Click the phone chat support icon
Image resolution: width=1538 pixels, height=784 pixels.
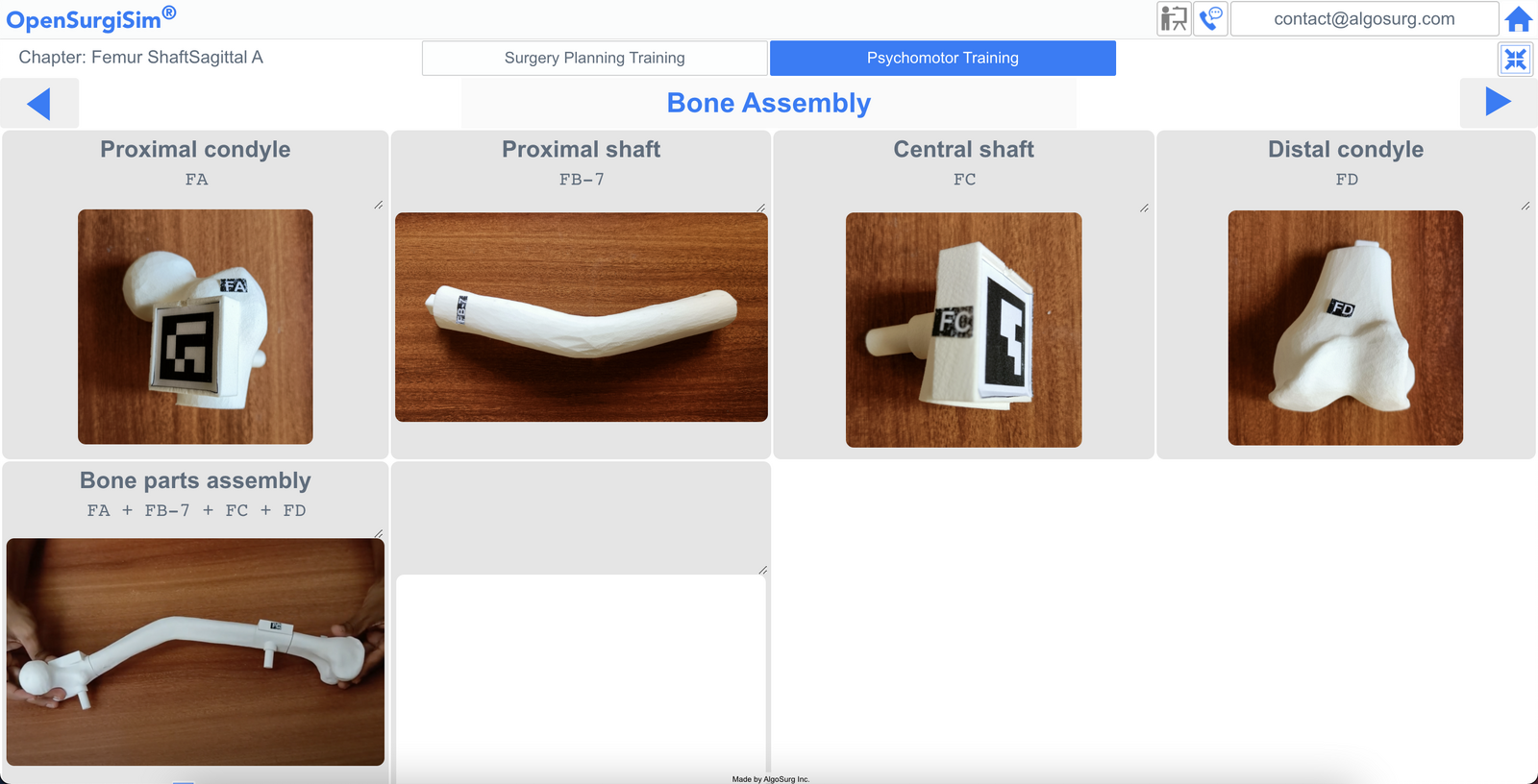pos(1210,18)
